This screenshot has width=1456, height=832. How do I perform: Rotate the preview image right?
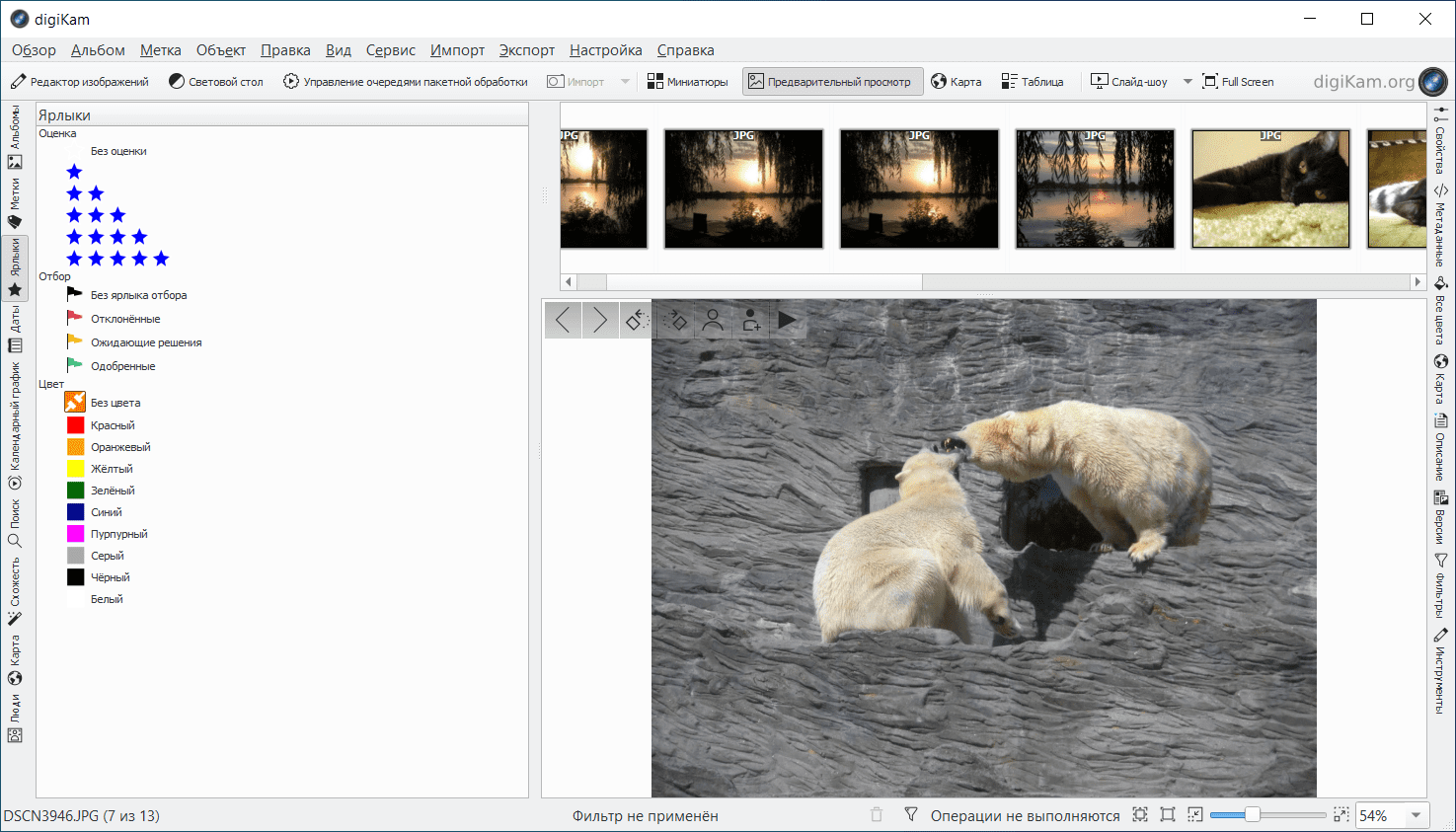point(675,320)
